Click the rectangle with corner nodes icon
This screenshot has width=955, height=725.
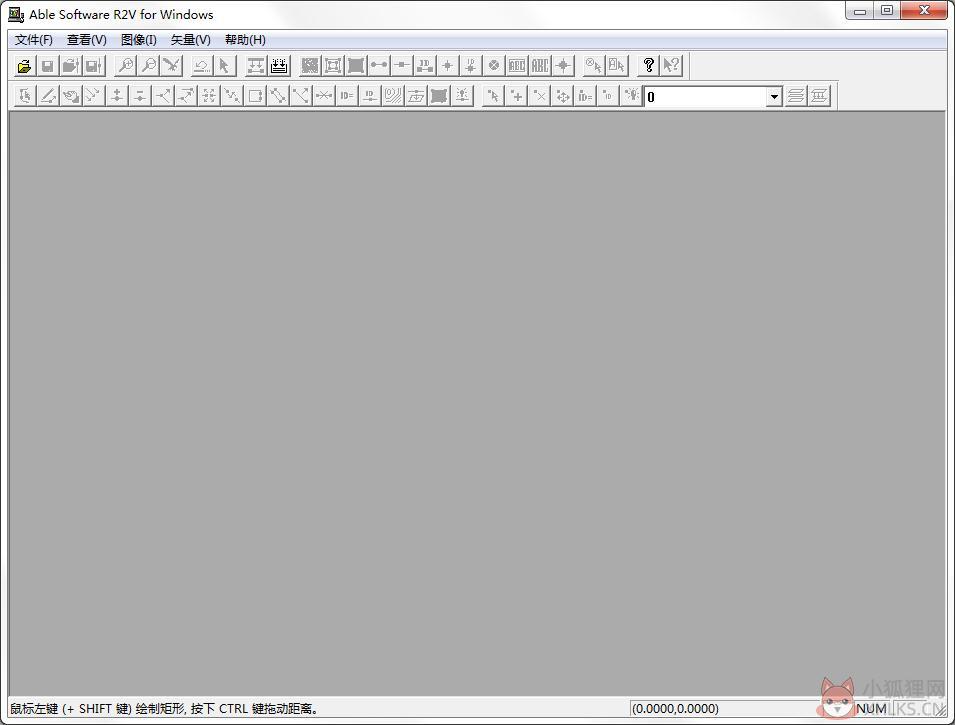click(333, 65)
